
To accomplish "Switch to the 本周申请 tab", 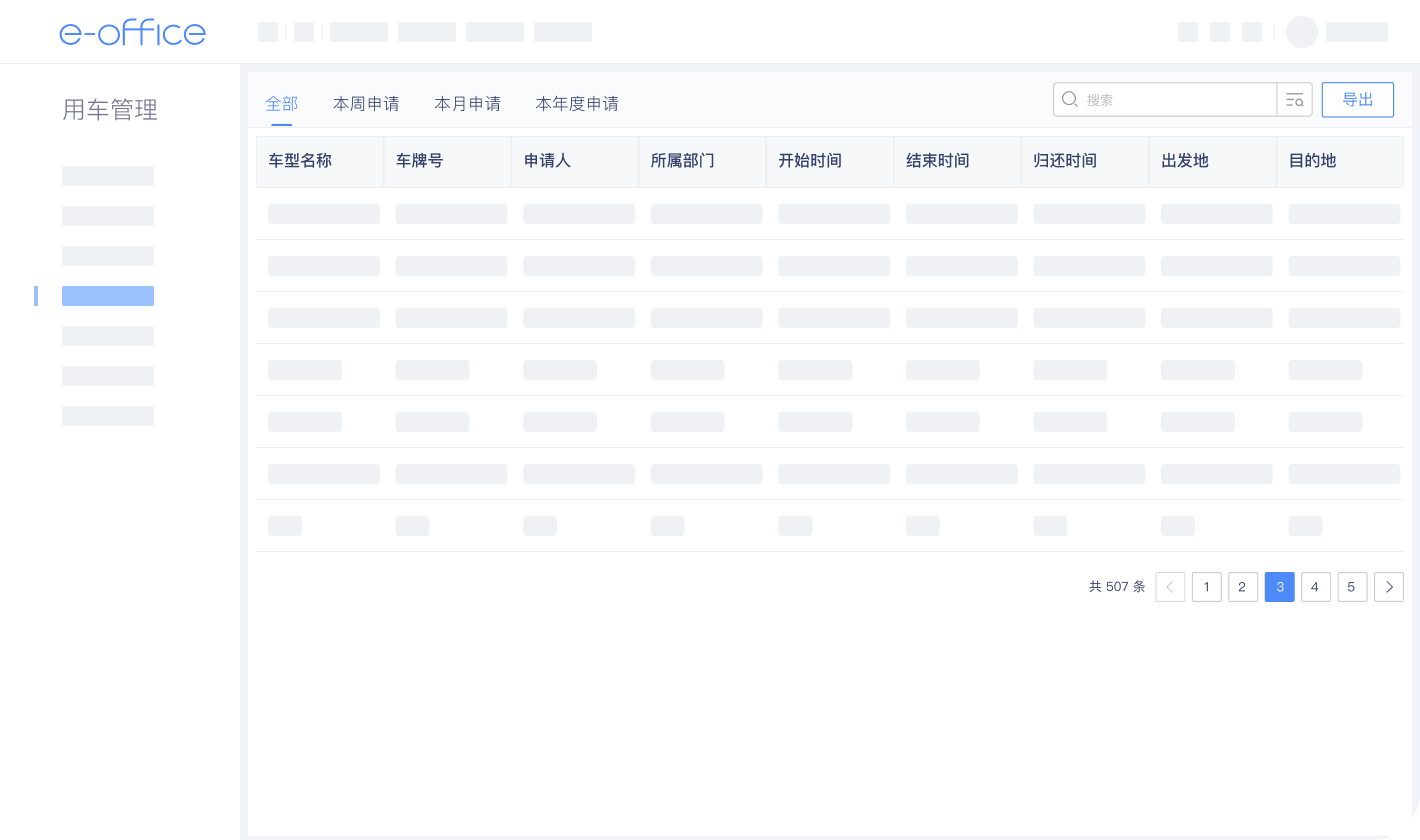I will pyautogui.click(x=366, y=103).
